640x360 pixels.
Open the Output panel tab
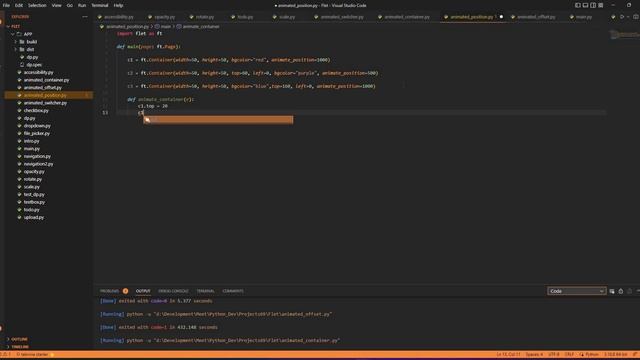click(x=143, y=291)
